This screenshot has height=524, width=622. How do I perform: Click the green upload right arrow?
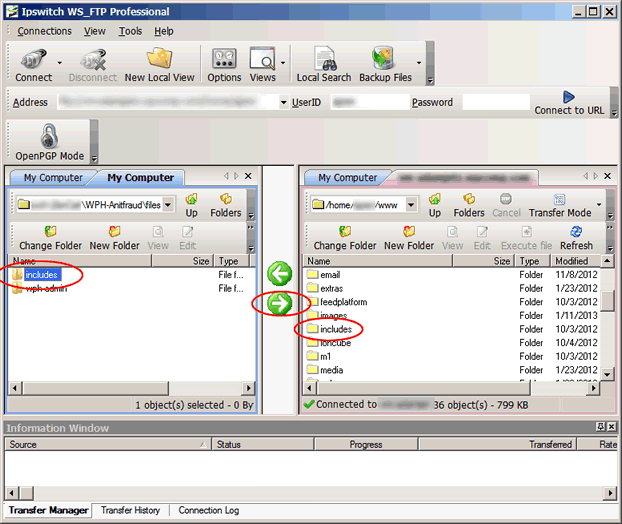tap(280, 303)
